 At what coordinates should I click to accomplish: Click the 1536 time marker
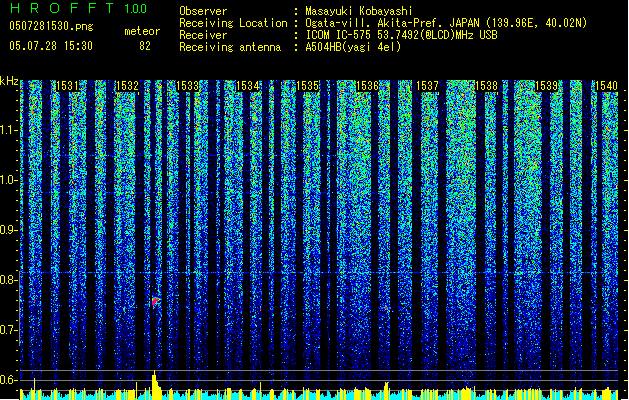coord(367,86)
